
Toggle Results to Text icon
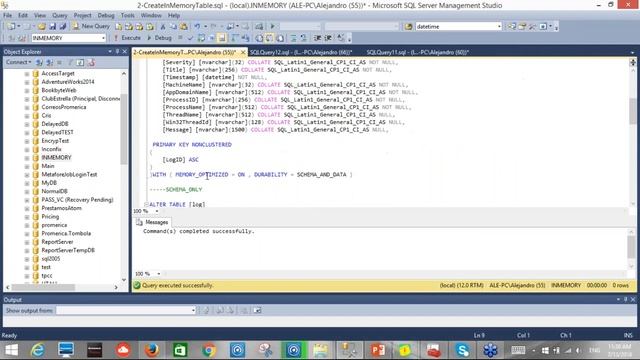[x=259, y=38]
